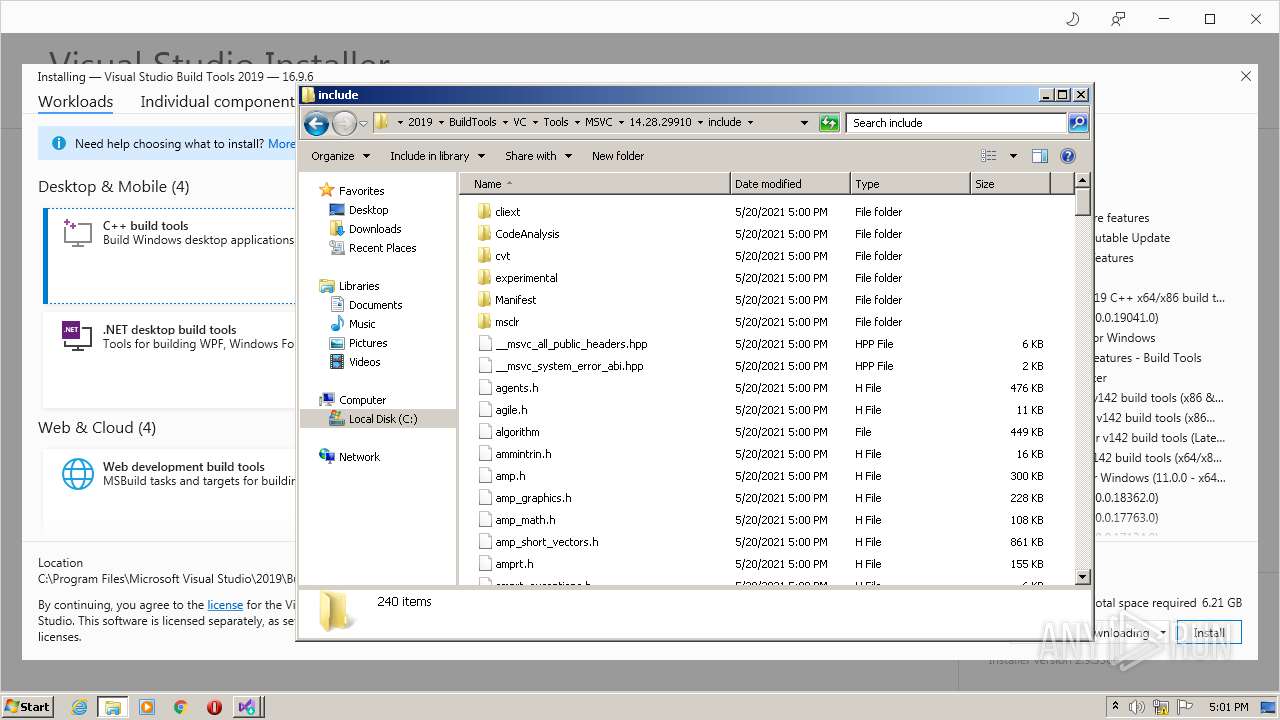This screenshot has width=1280, height=720.
Task: Switch to Individual components tab
Action: point(217,102)
